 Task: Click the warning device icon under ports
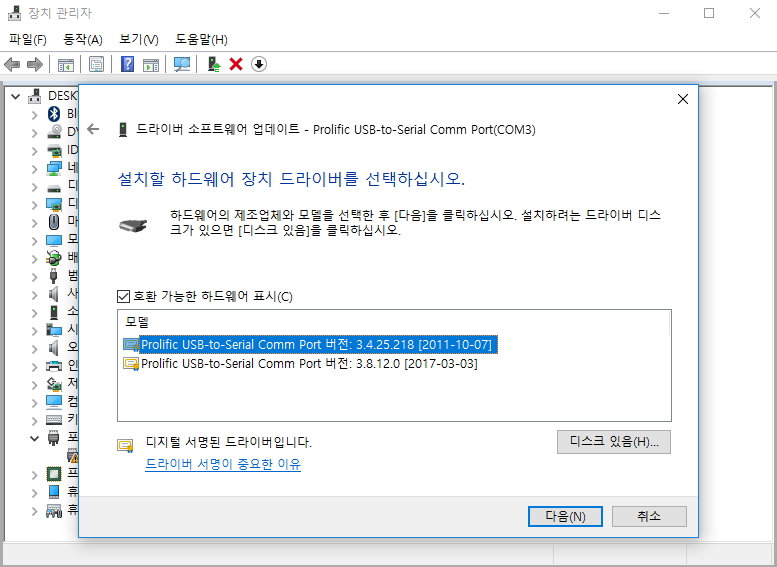click(72, 456)
